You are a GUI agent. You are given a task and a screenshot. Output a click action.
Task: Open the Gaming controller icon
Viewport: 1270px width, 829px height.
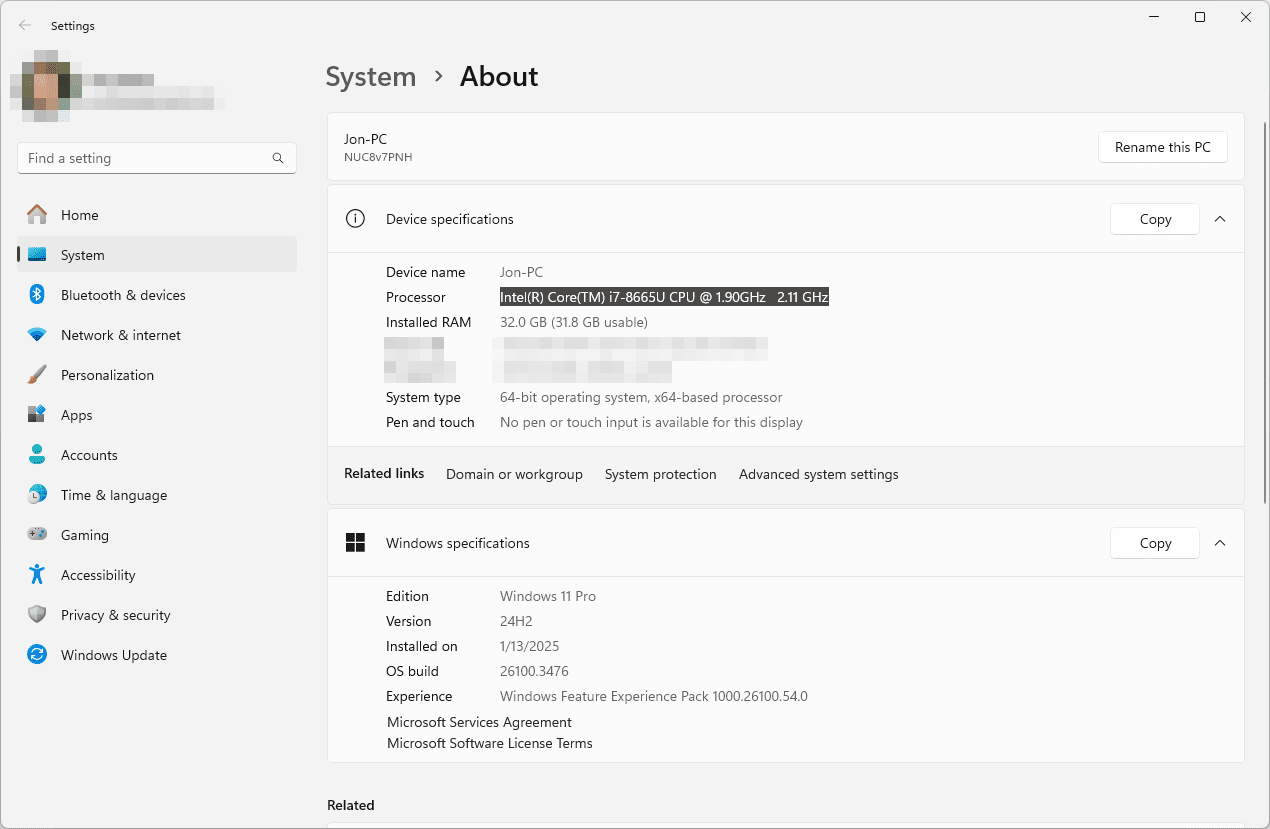pos(37,535)
